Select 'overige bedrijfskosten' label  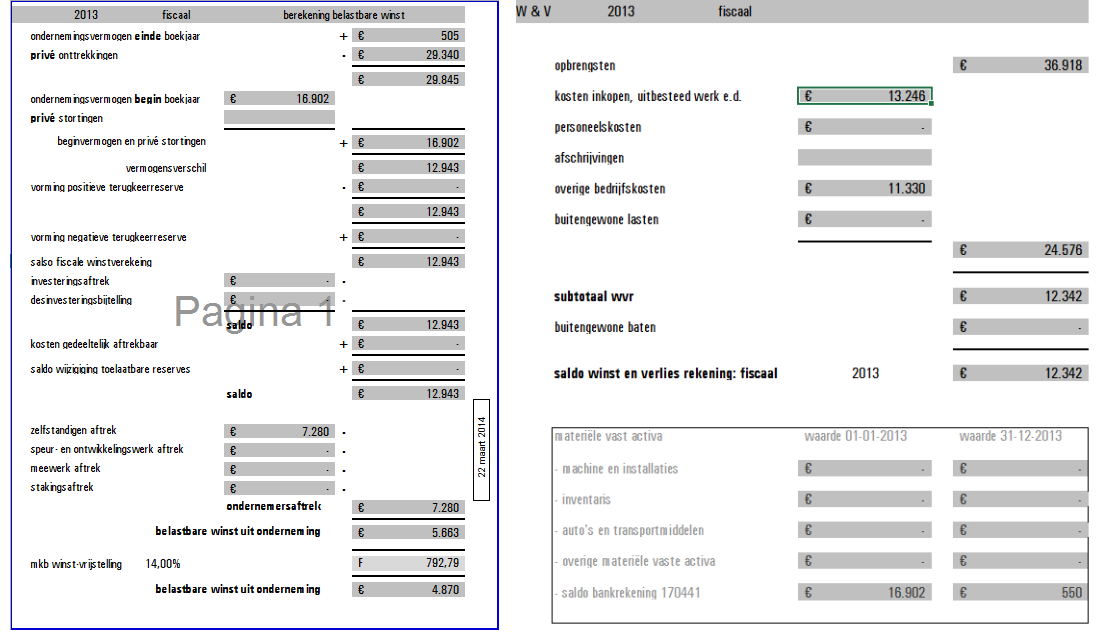[610, 188]
